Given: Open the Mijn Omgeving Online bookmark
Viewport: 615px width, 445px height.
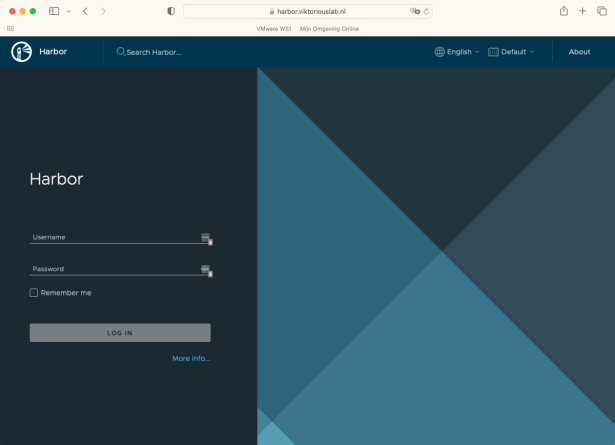Looking at the screenshot, I should 329,29.
